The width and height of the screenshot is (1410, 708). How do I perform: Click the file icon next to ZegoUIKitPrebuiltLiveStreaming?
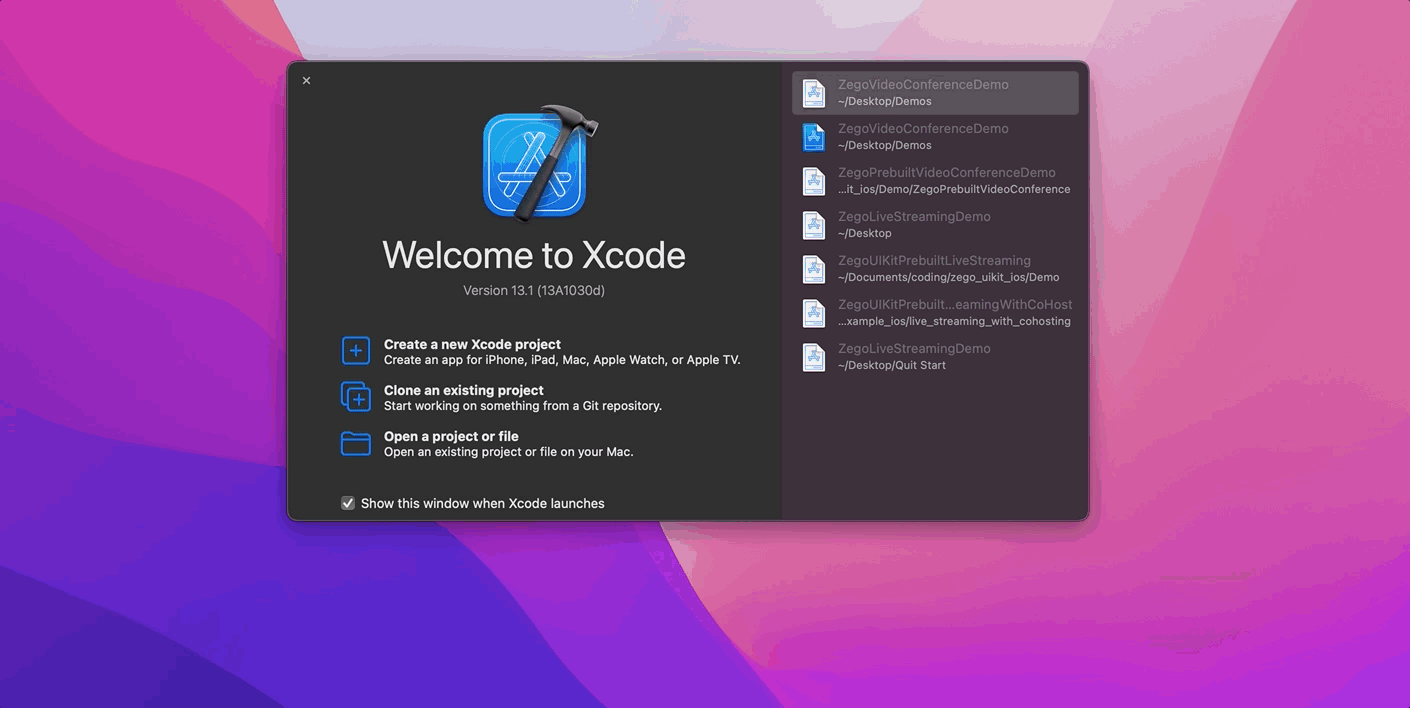pyautogui.click(x=814, y=269)
